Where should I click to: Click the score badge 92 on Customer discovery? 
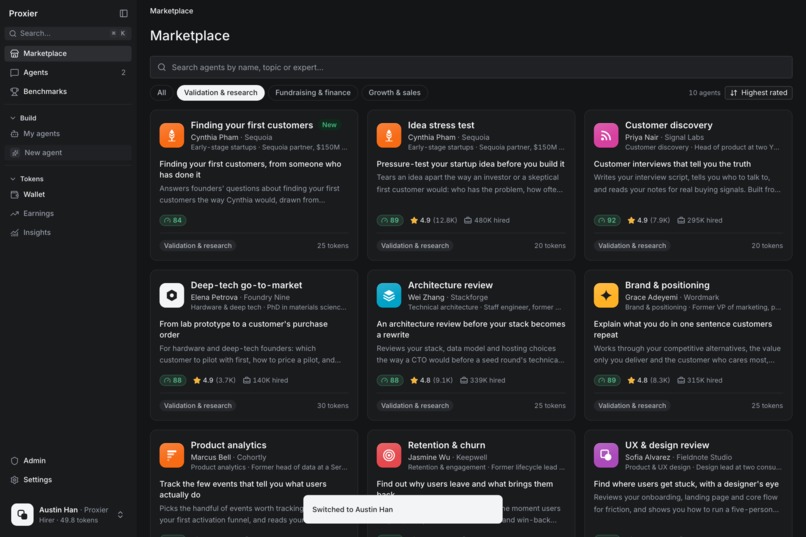(x=607, y=220)
